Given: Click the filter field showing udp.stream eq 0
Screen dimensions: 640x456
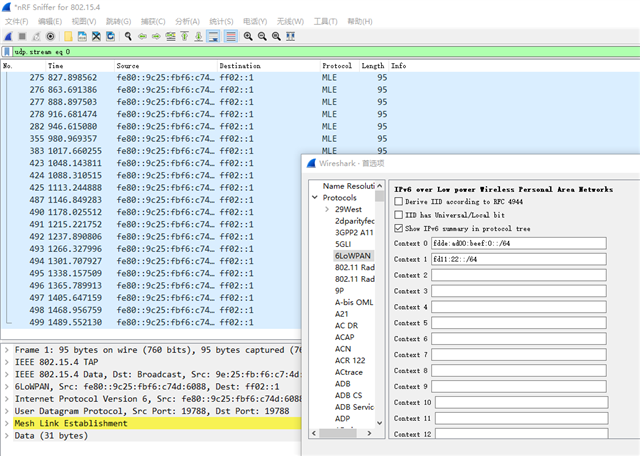Looking at the screenshot, I should pyautogui.click(x=326, y=52).
